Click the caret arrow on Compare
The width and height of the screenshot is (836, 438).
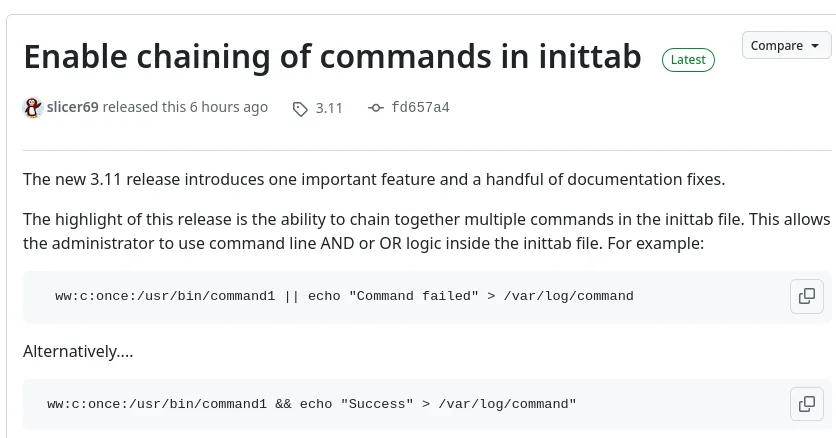815,46
